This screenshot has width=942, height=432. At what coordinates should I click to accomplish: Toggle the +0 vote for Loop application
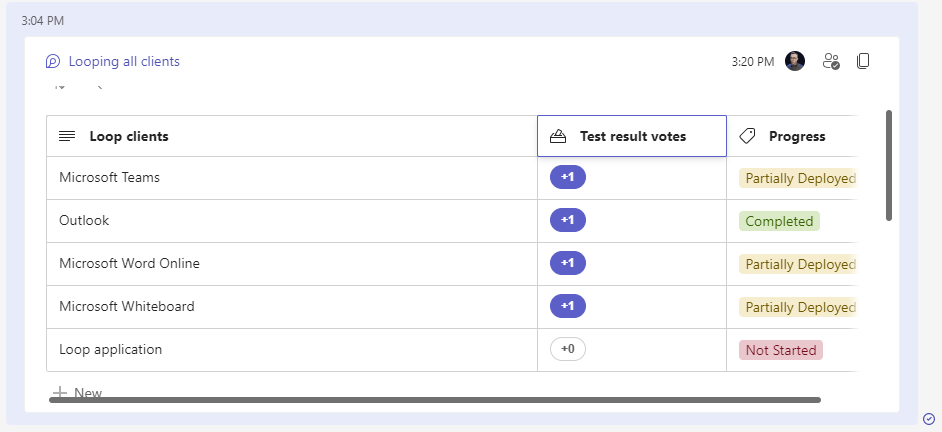click(567, 349)
